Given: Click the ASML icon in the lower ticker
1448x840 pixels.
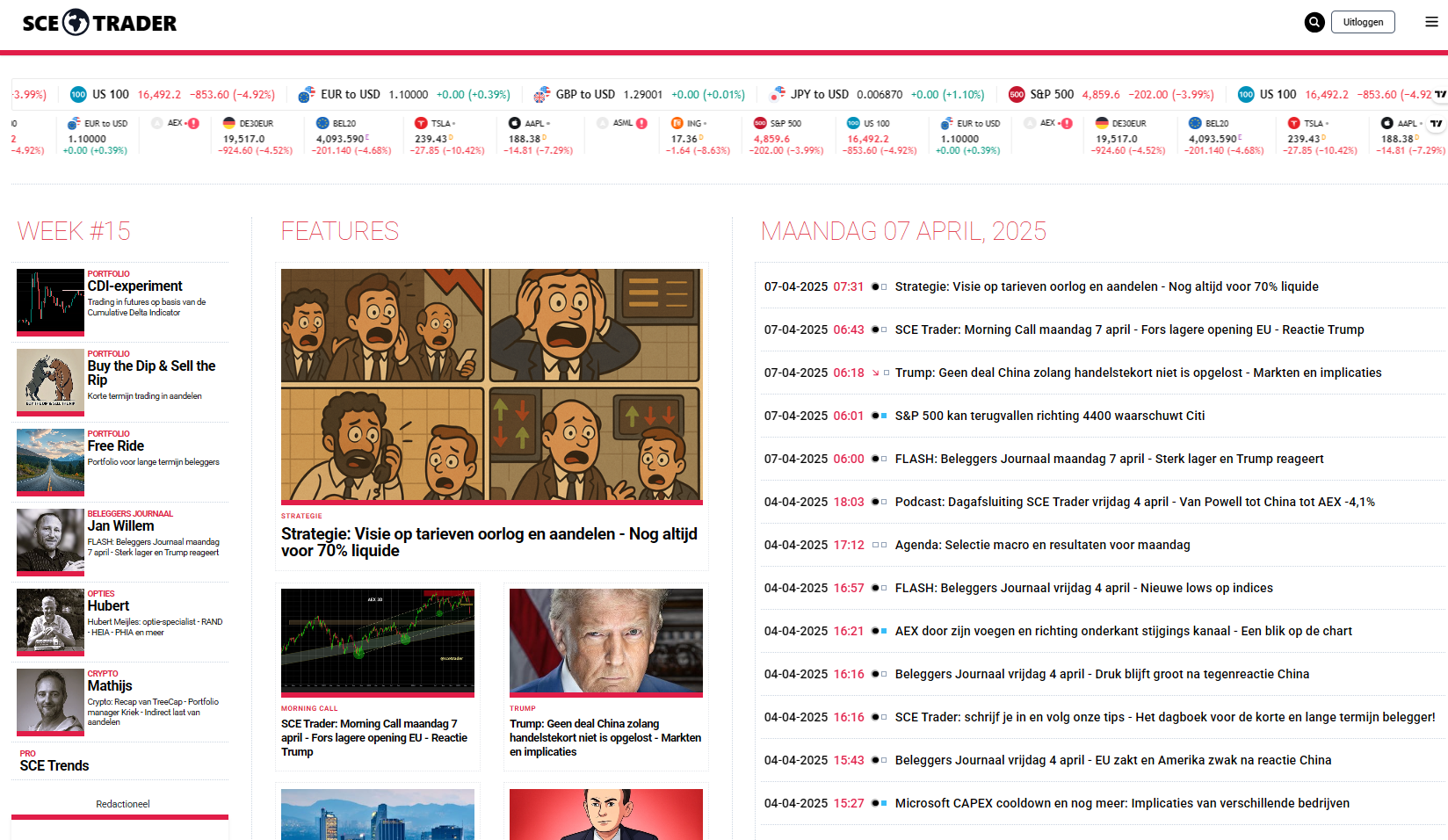Looking at the screenshot, I should click(x=601, y=123).
